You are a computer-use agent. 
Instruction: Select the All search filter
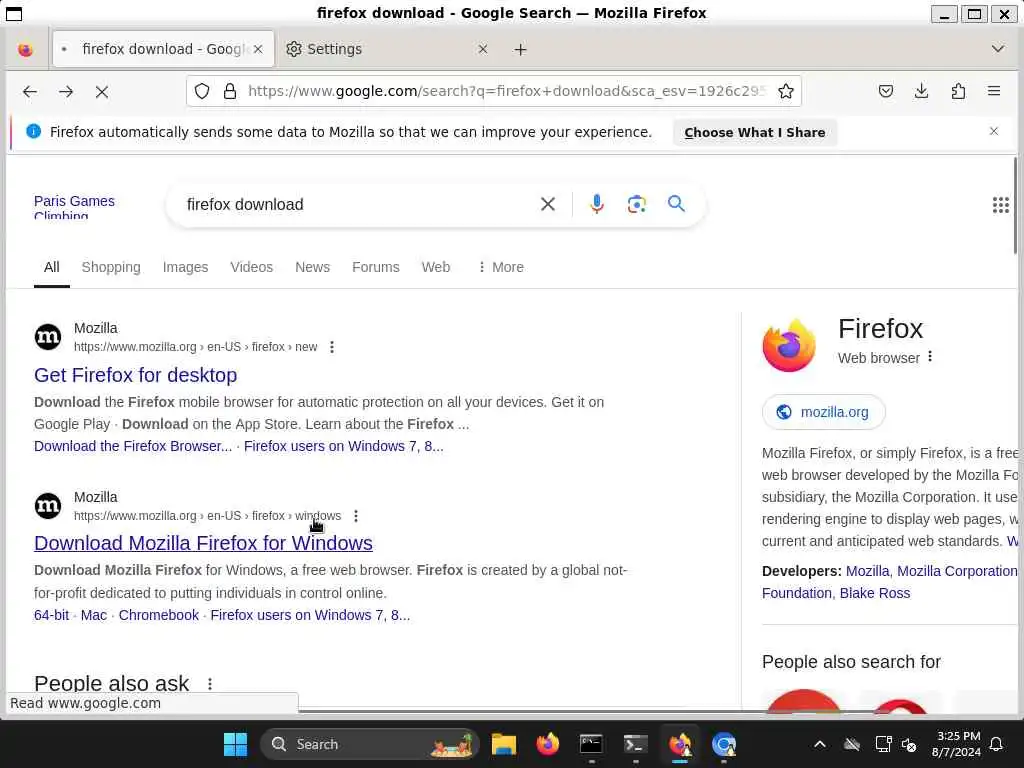point(52,267)
